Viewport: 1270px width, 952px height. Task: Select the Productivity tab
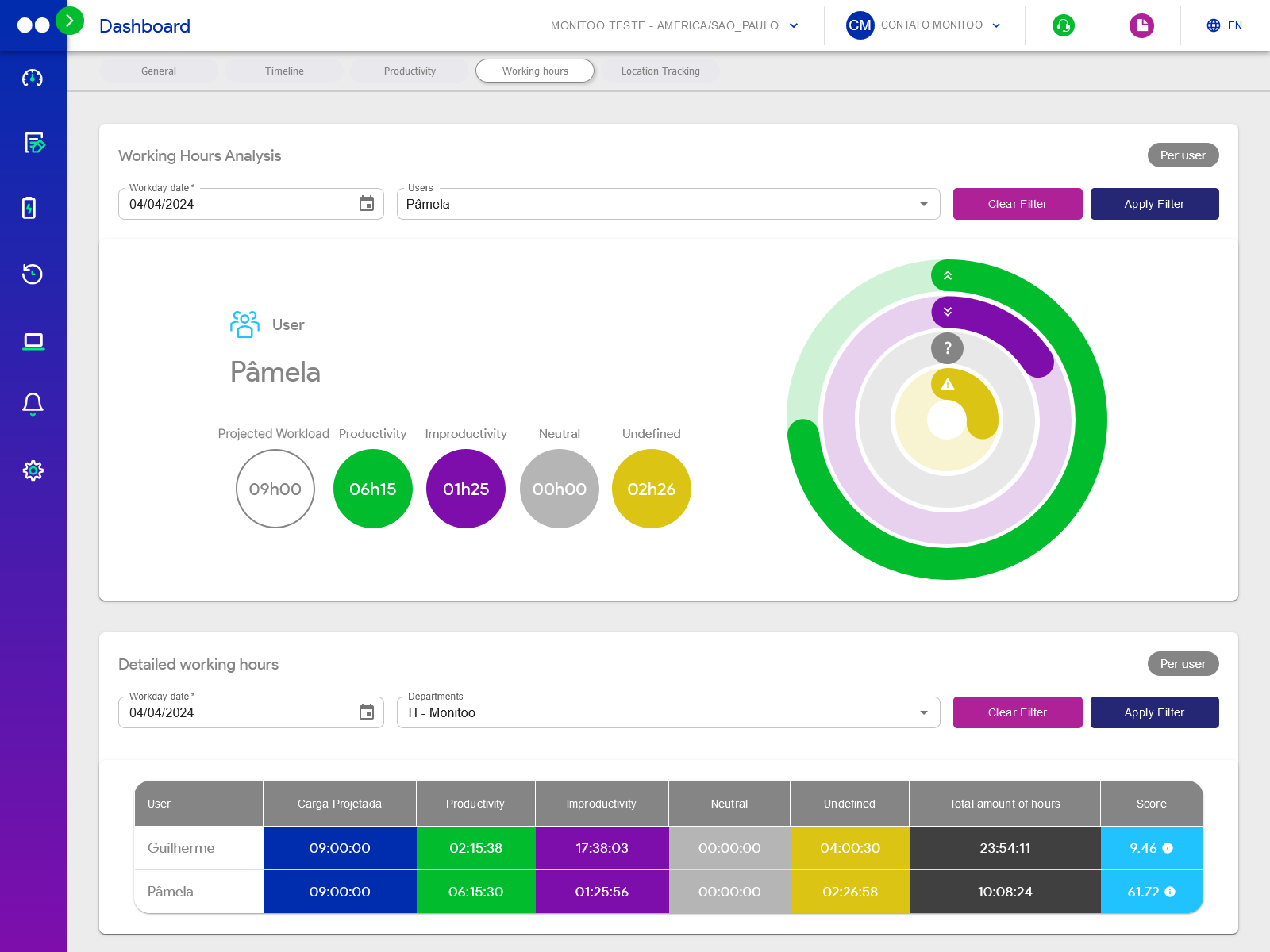[x=410, y=71]
